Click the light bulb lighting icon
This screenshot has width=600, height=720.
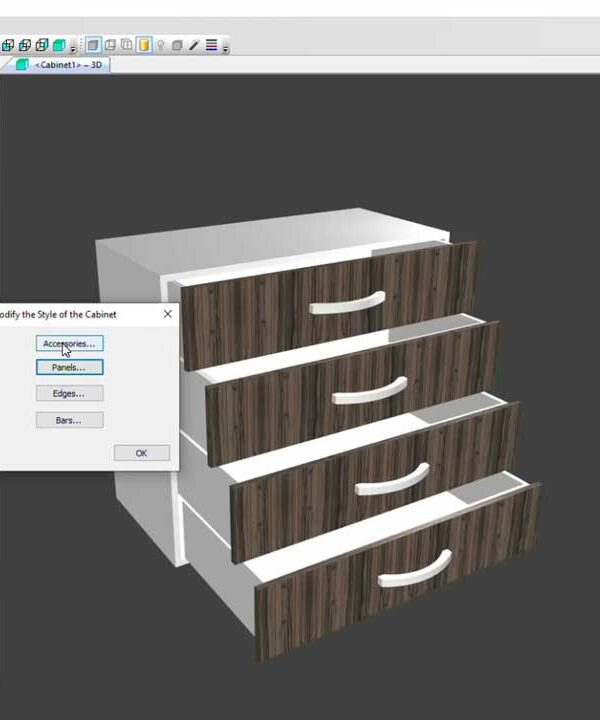tap(160, 45)
